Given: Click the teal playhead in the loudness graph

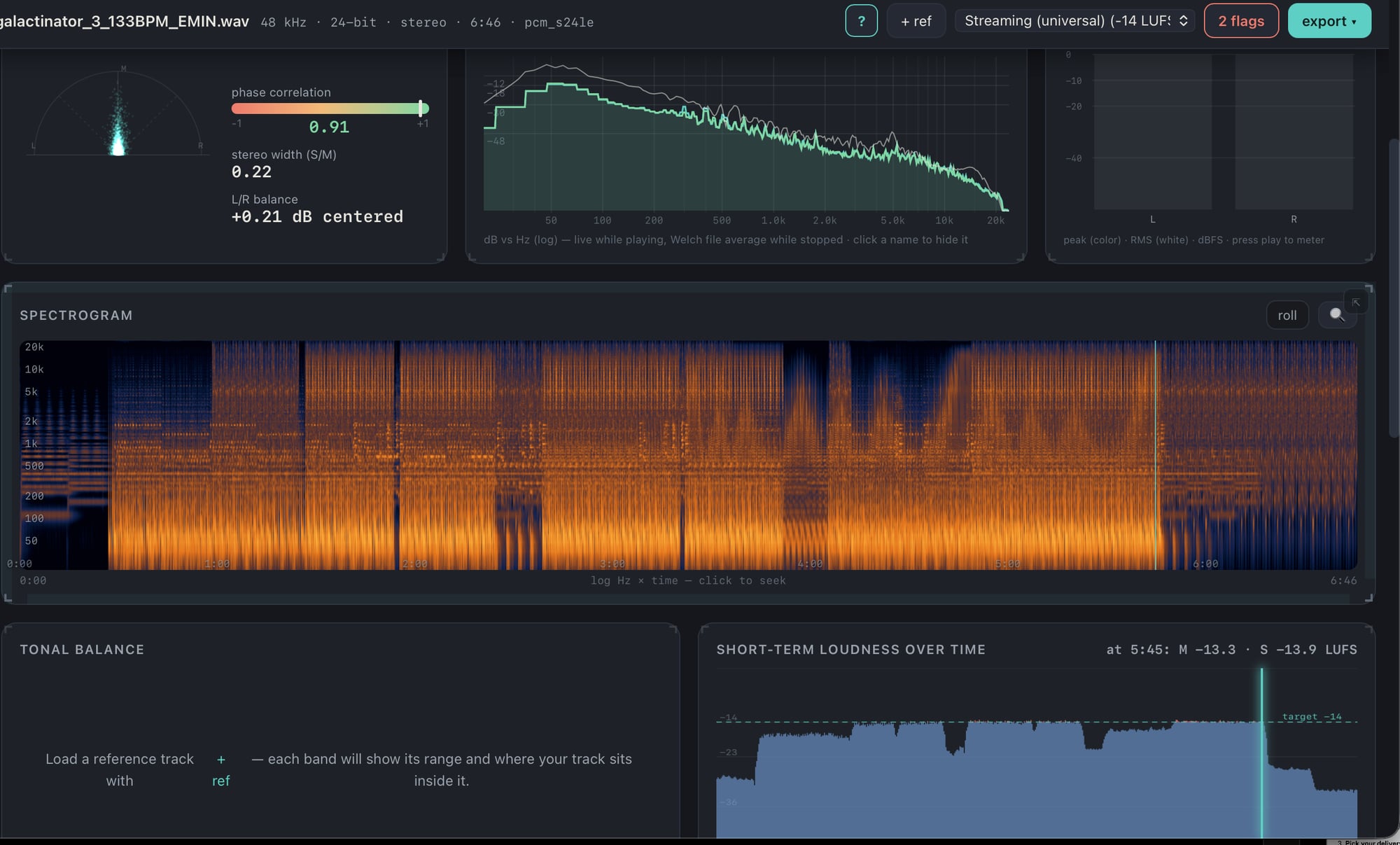Looking at the screenshot, I should tap(1261, 753).
